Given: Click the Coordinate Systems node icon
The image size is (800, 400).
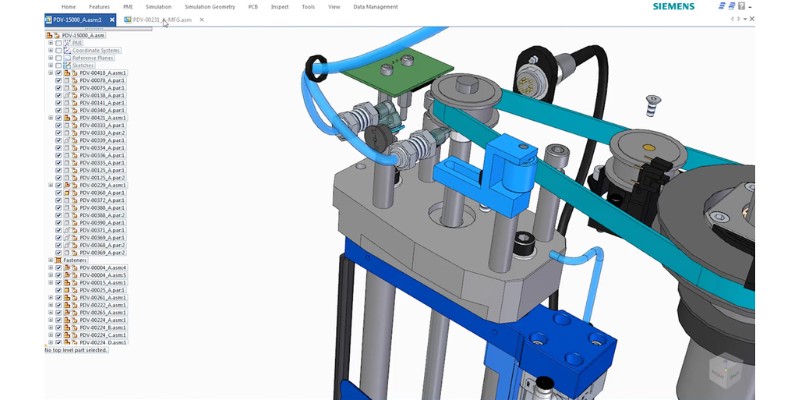Looking at the screenshot, I should click(67, 51).
